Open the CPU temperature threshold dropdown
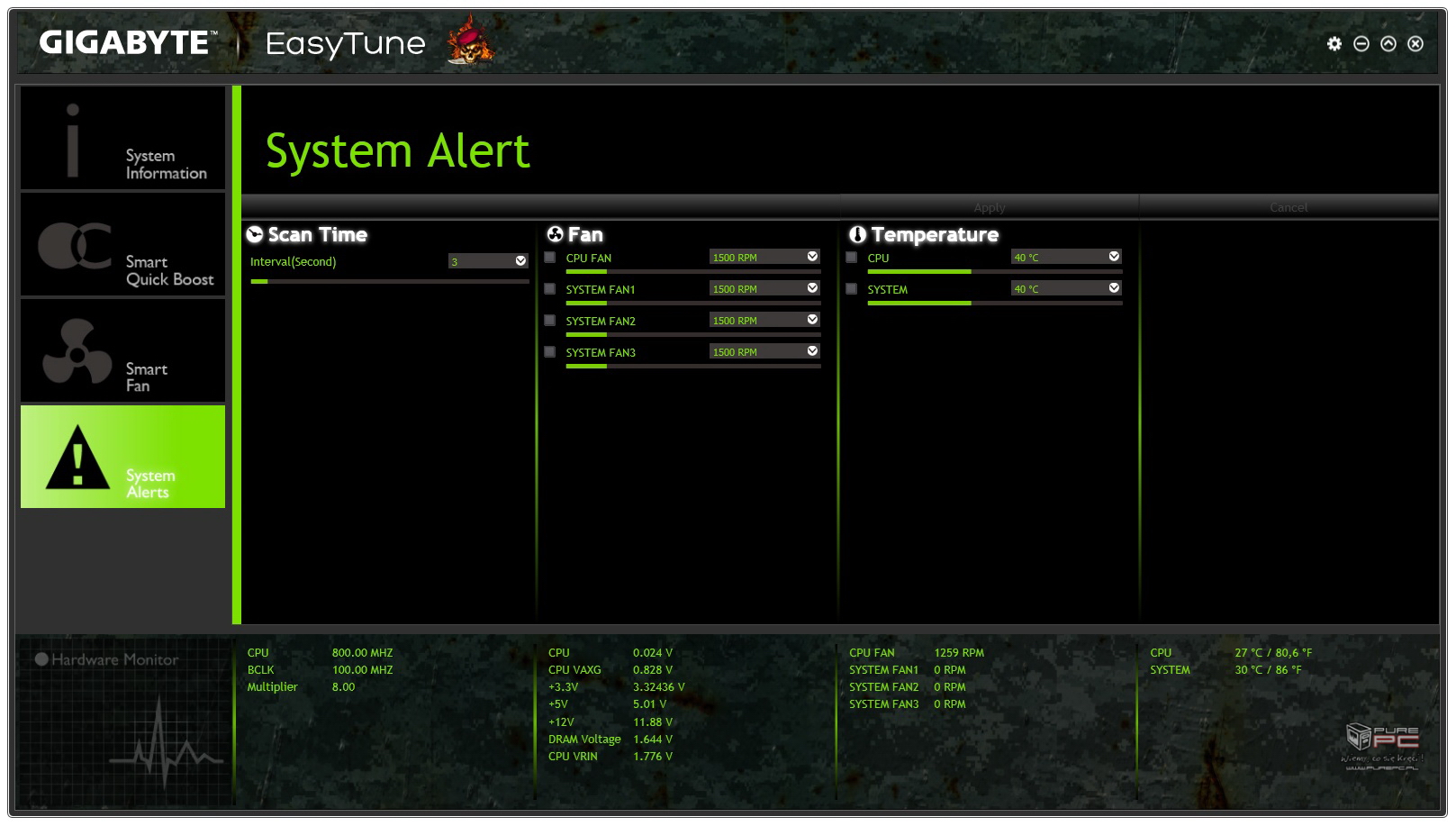 1066,257
